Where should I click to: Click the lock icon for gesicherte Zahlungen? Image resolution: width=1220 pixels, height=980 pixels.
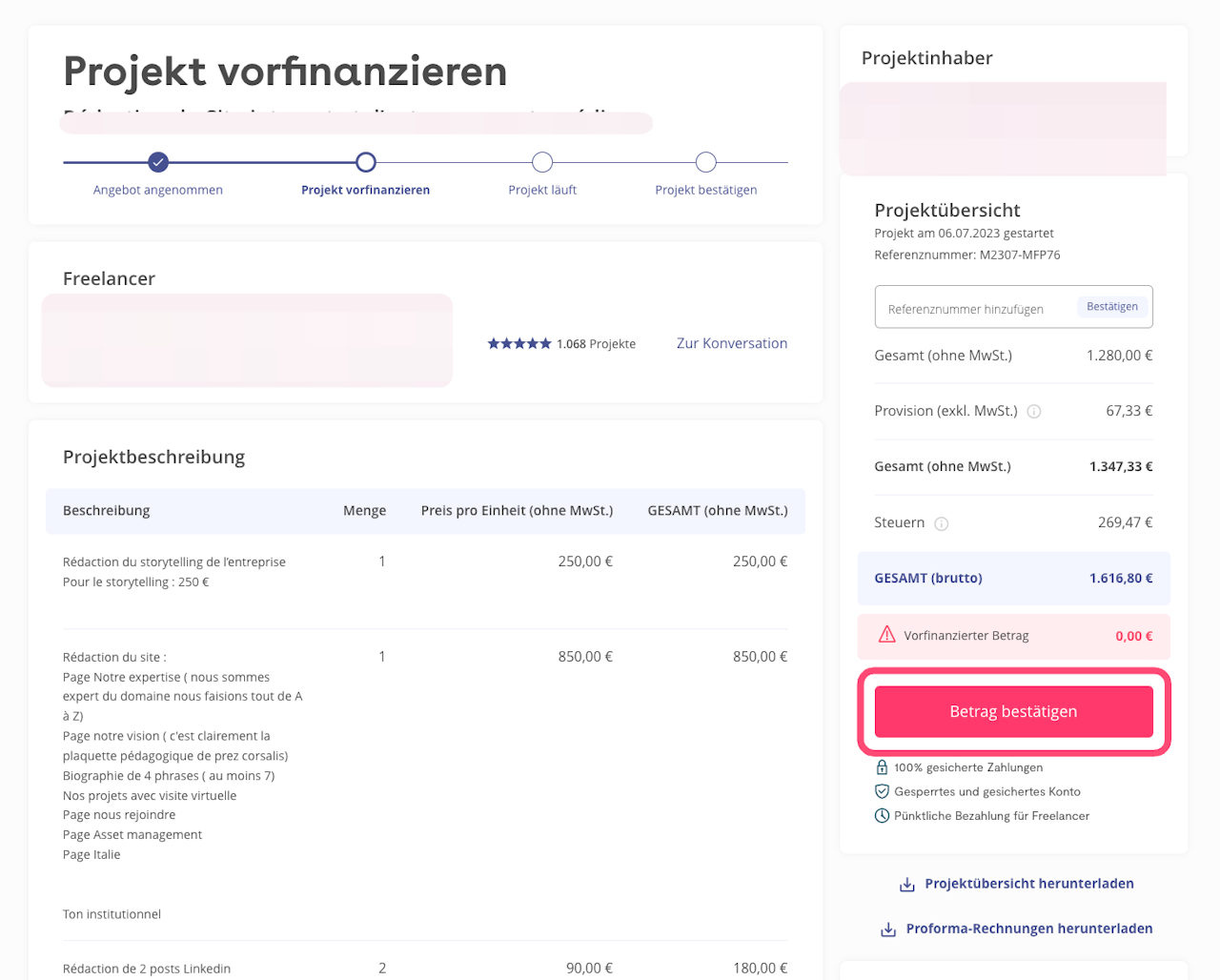coord(882,767)
